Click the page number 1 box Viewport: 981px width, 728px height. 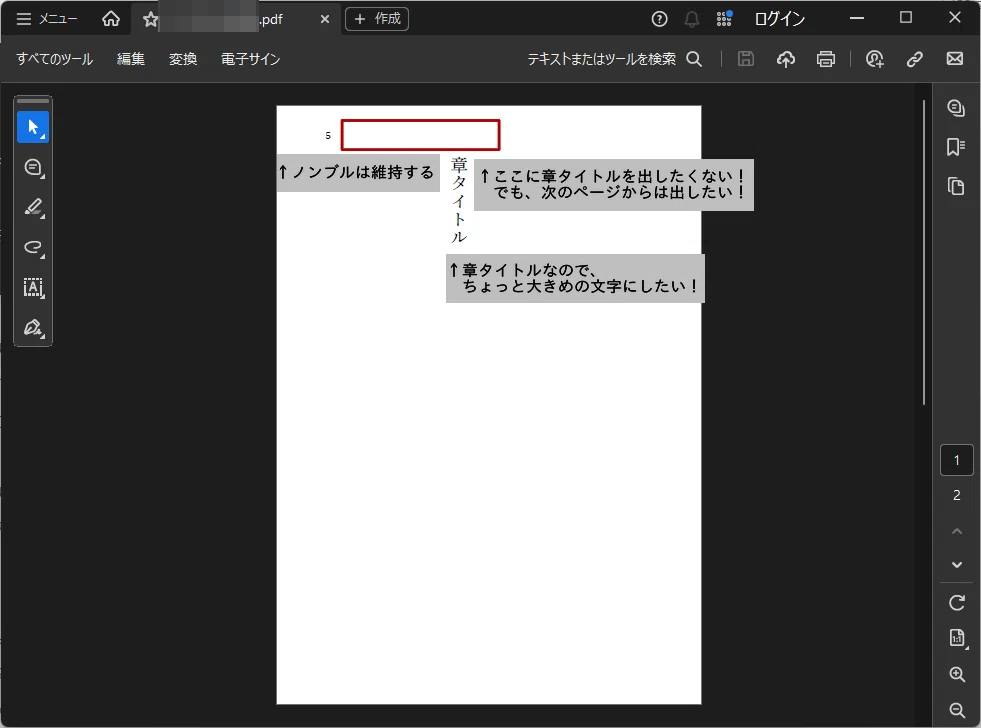click(x=957, y=460)
